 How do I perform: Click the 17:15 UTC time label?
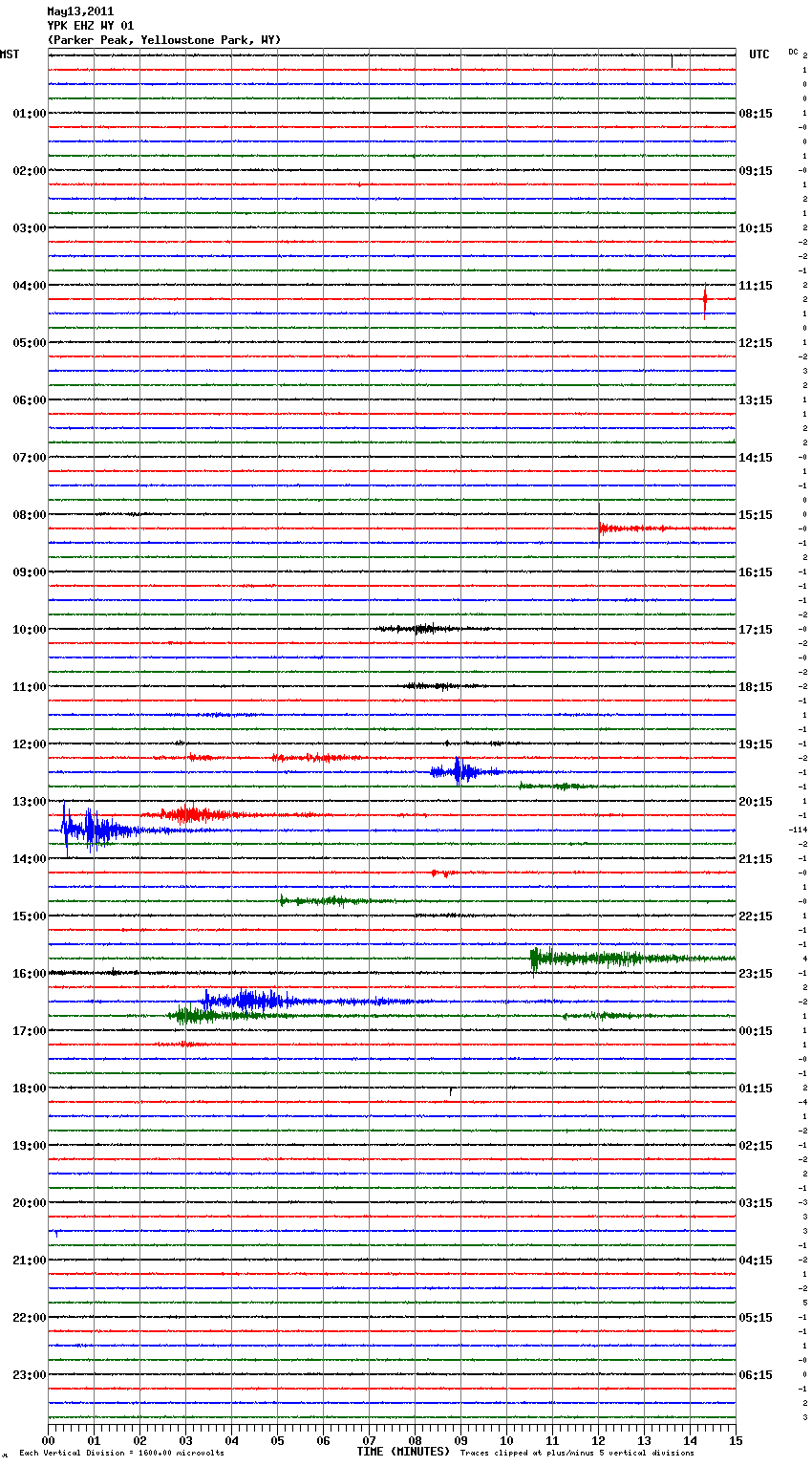[x=756, y=630]
